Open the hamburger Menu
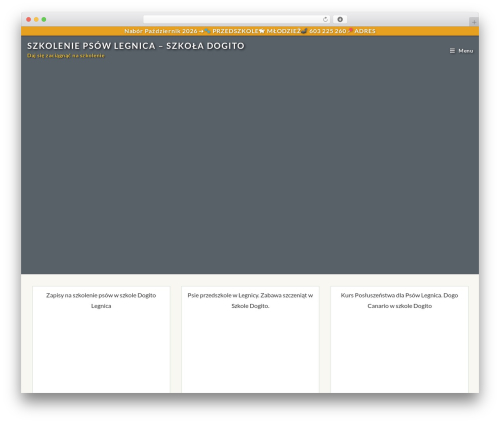Screen dimensions: 500x423 pyautogui.click(x=461, y=51)
